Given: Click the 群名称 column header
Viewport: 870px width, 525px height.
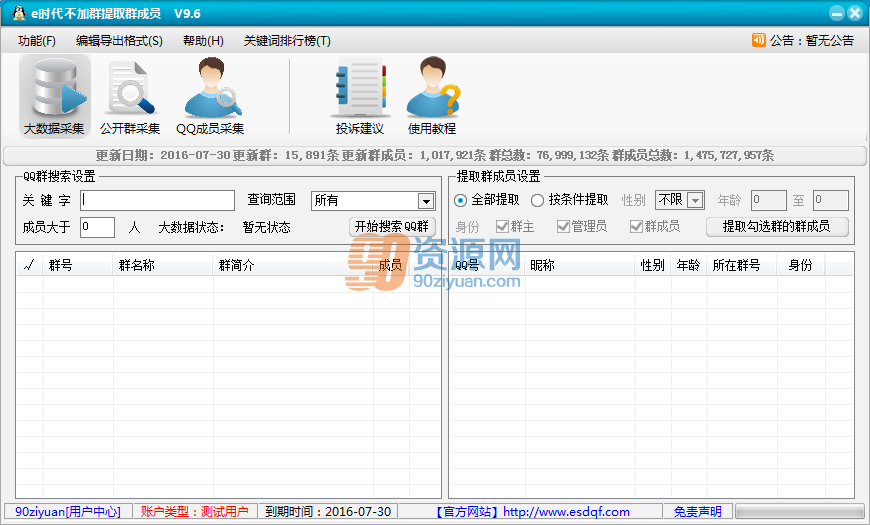Looking at the screenshot, I should click(163, 265).
